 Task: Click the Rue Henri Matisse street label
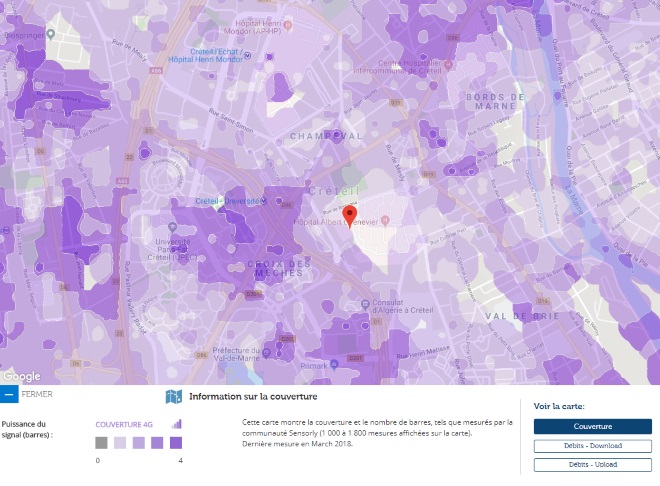pyautogui.click(x=423, y=352)
